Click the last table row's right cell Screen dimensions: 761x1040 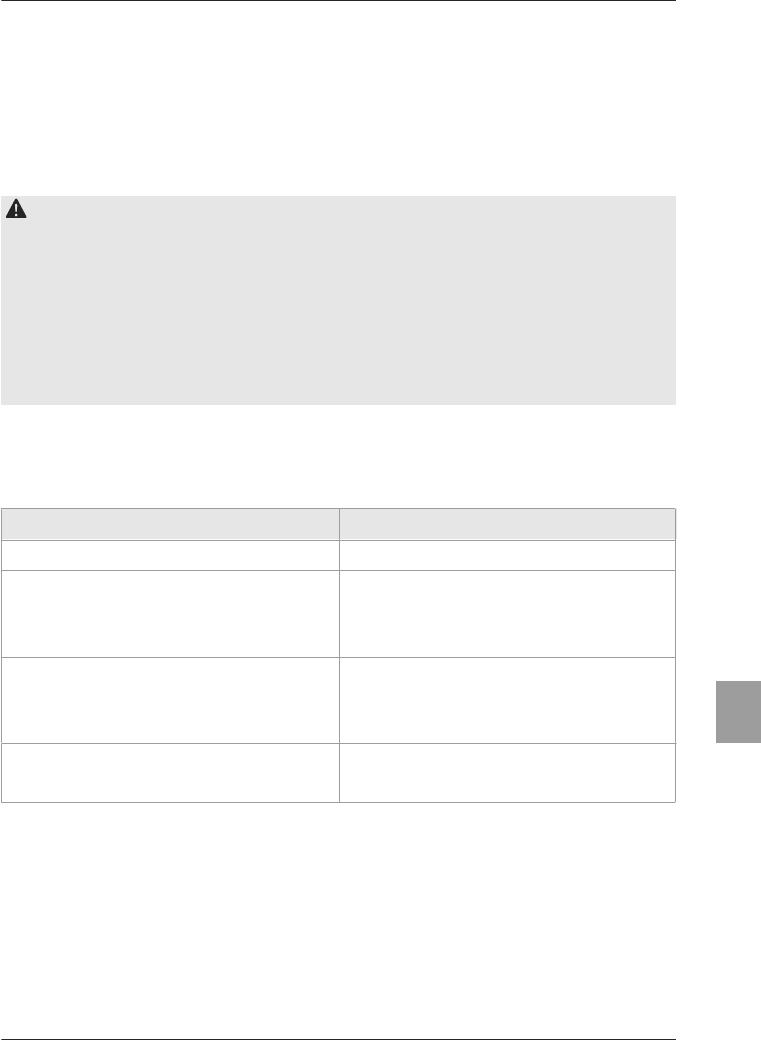point(508,773)
